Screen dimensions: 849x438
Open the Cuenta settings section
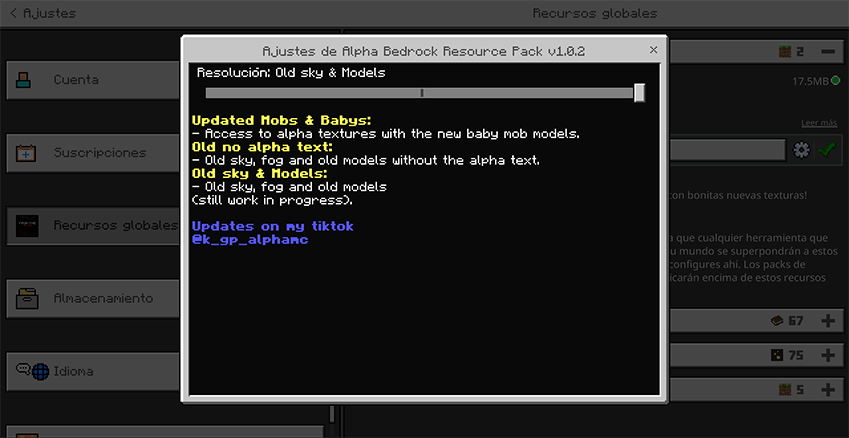coord(93,80)
